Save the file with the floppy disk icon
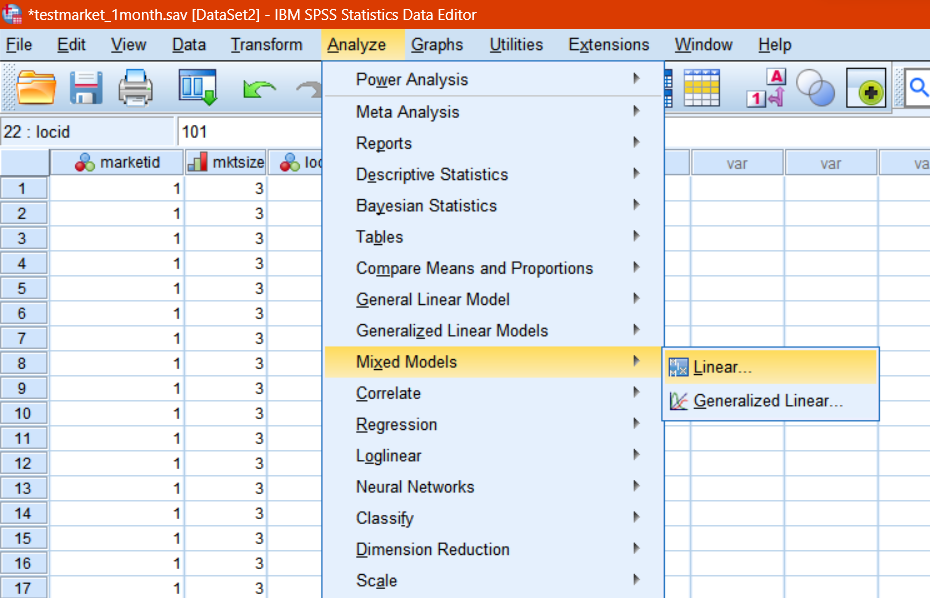 click(x=86, y=87)
